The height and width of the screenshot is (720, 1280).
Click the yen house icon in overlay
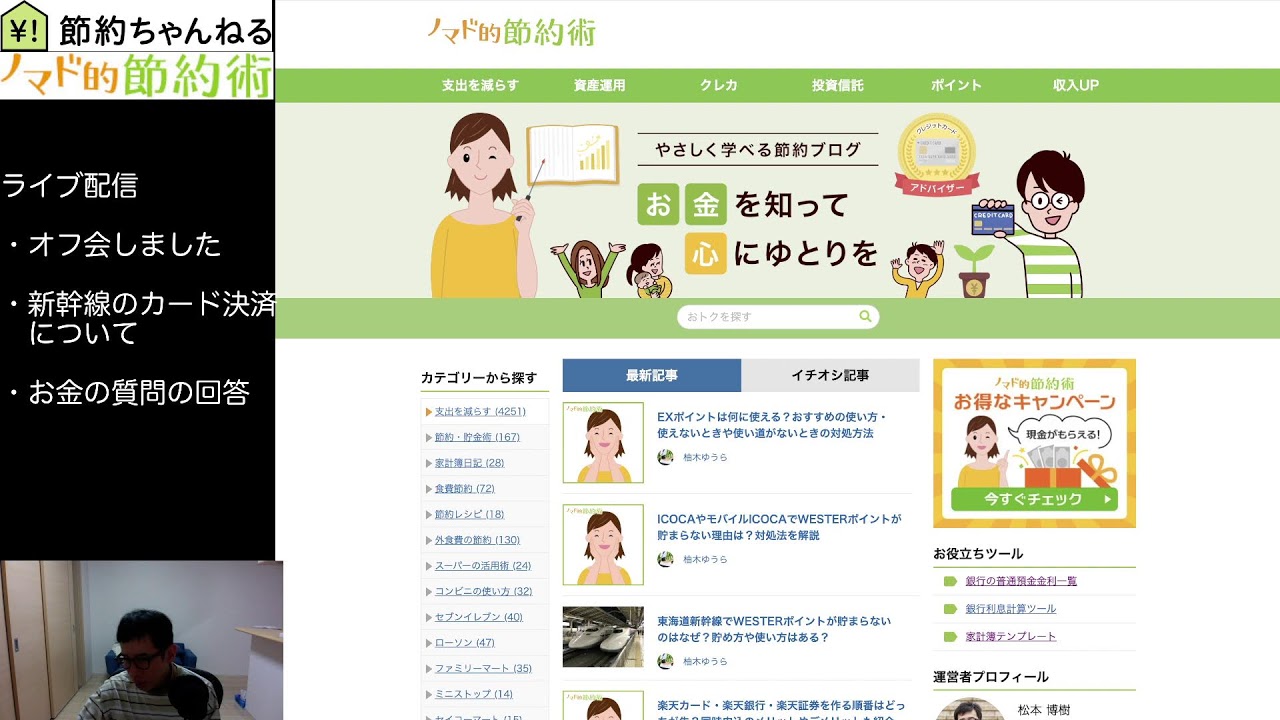(x=25, y=28)
